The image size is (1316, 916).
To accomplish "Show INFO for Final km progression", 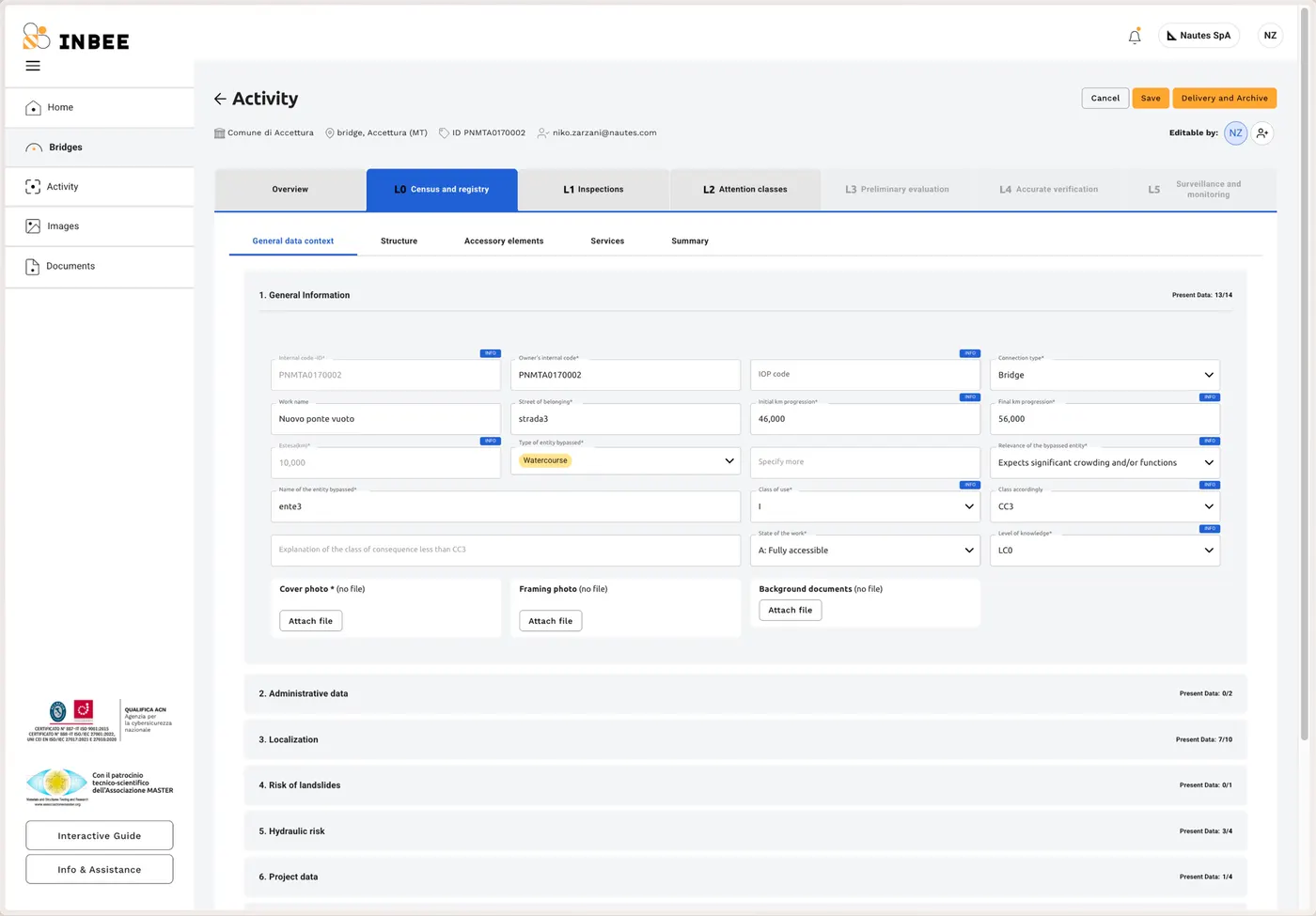I will 1210,397.
